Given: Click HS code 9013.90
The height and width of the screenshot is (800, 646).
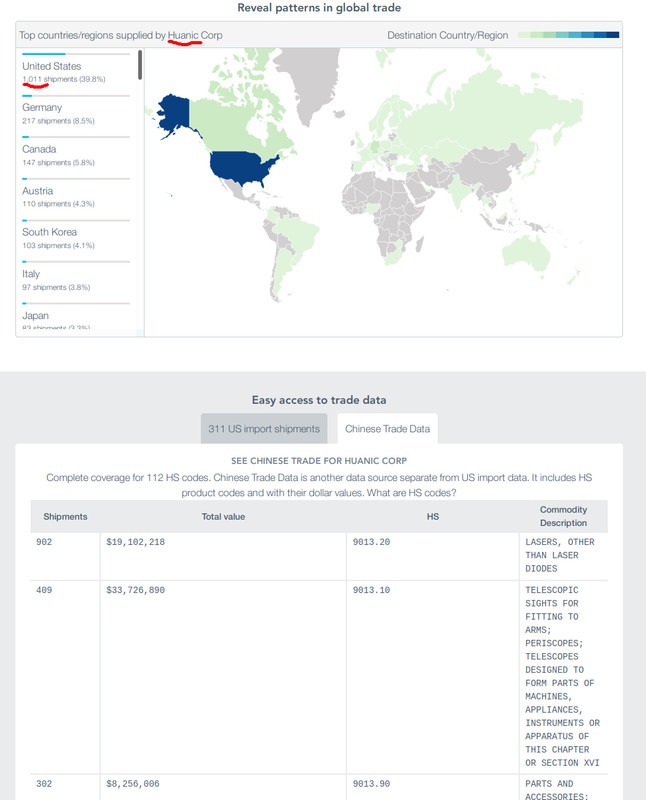Looking at the screenshot, I should (x=371, y=784).
